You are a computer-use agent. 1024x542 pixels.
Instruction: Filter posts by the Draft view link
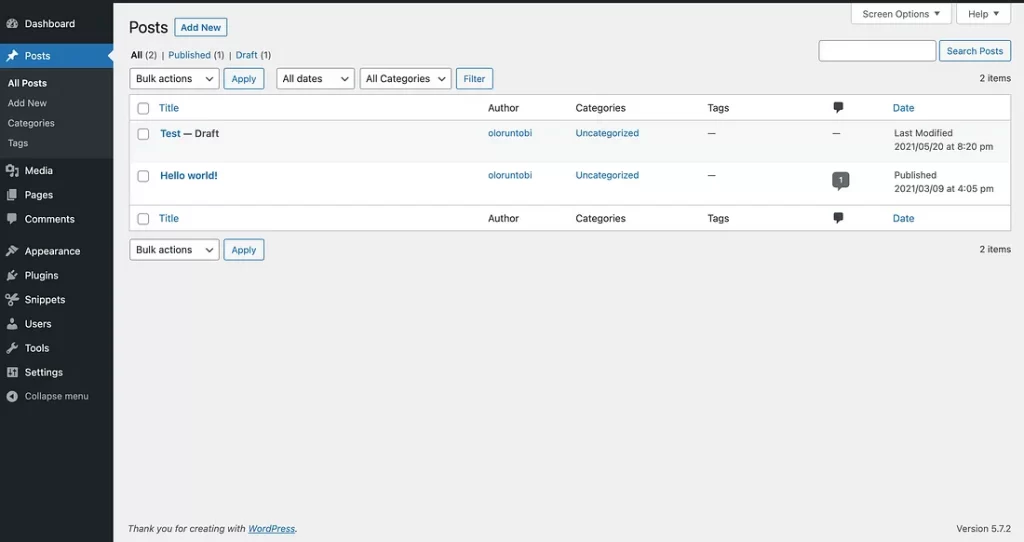click(x=246, y=55)
